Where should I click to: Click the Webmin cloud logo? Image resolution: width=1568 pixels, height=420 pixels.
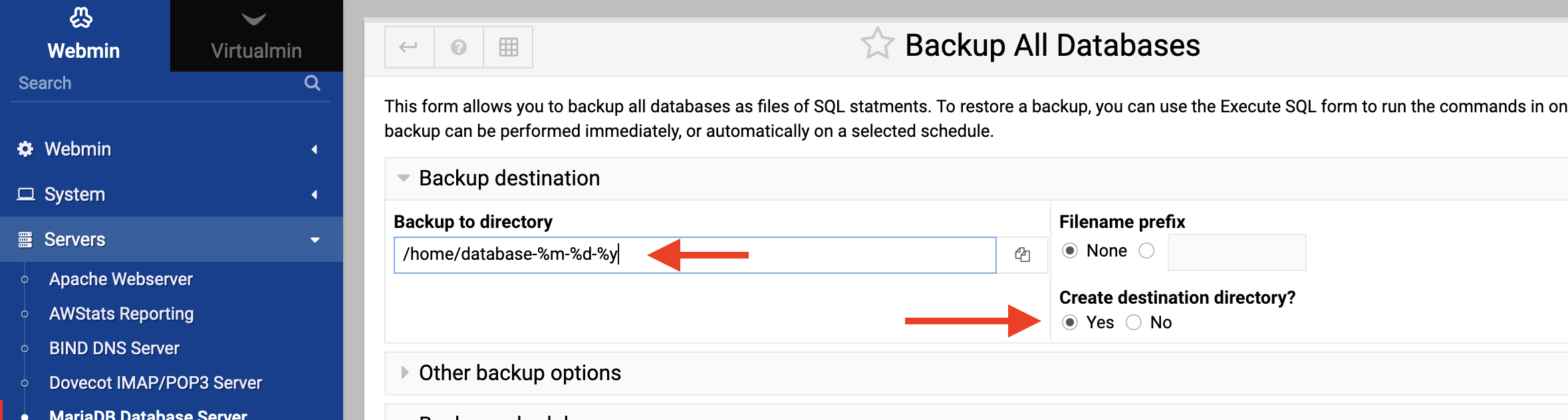click(x=82, y=19)
